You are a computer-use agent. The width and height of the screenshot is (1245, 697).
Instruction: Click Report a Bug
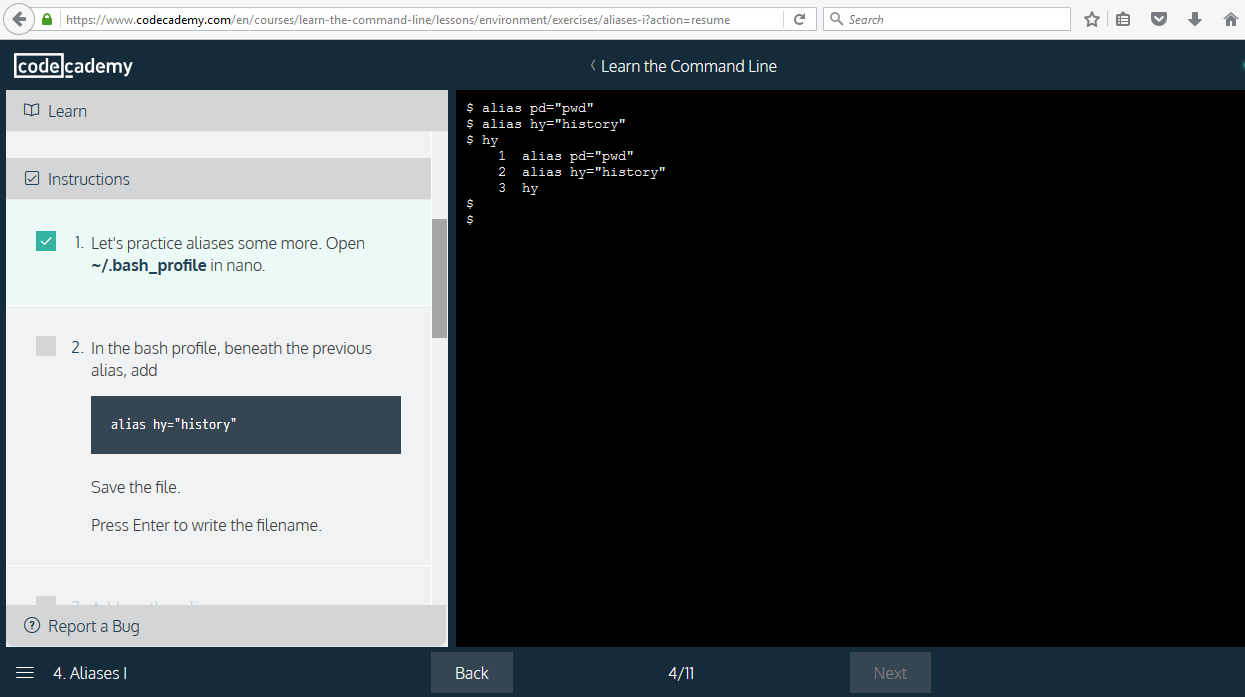click(94, 626)
